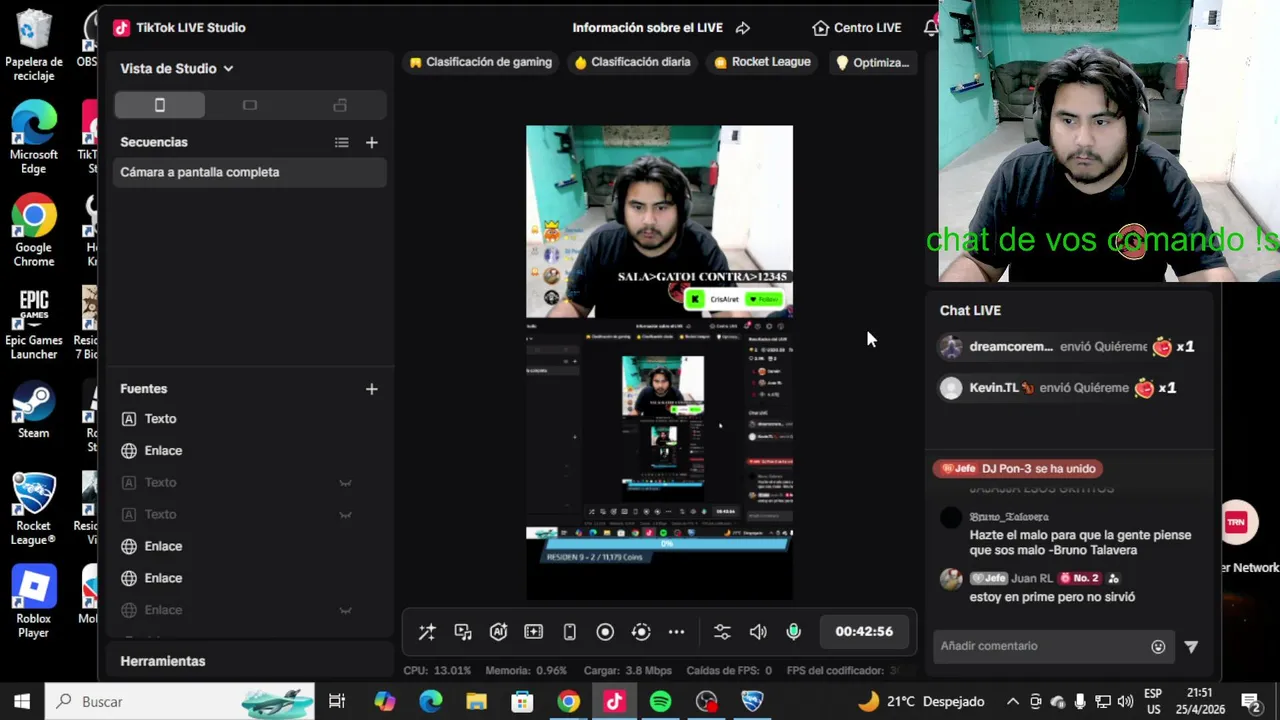The image size is (1280, 720).
Task: Open the Secuencias list view icon
Action: pos(342,143)
